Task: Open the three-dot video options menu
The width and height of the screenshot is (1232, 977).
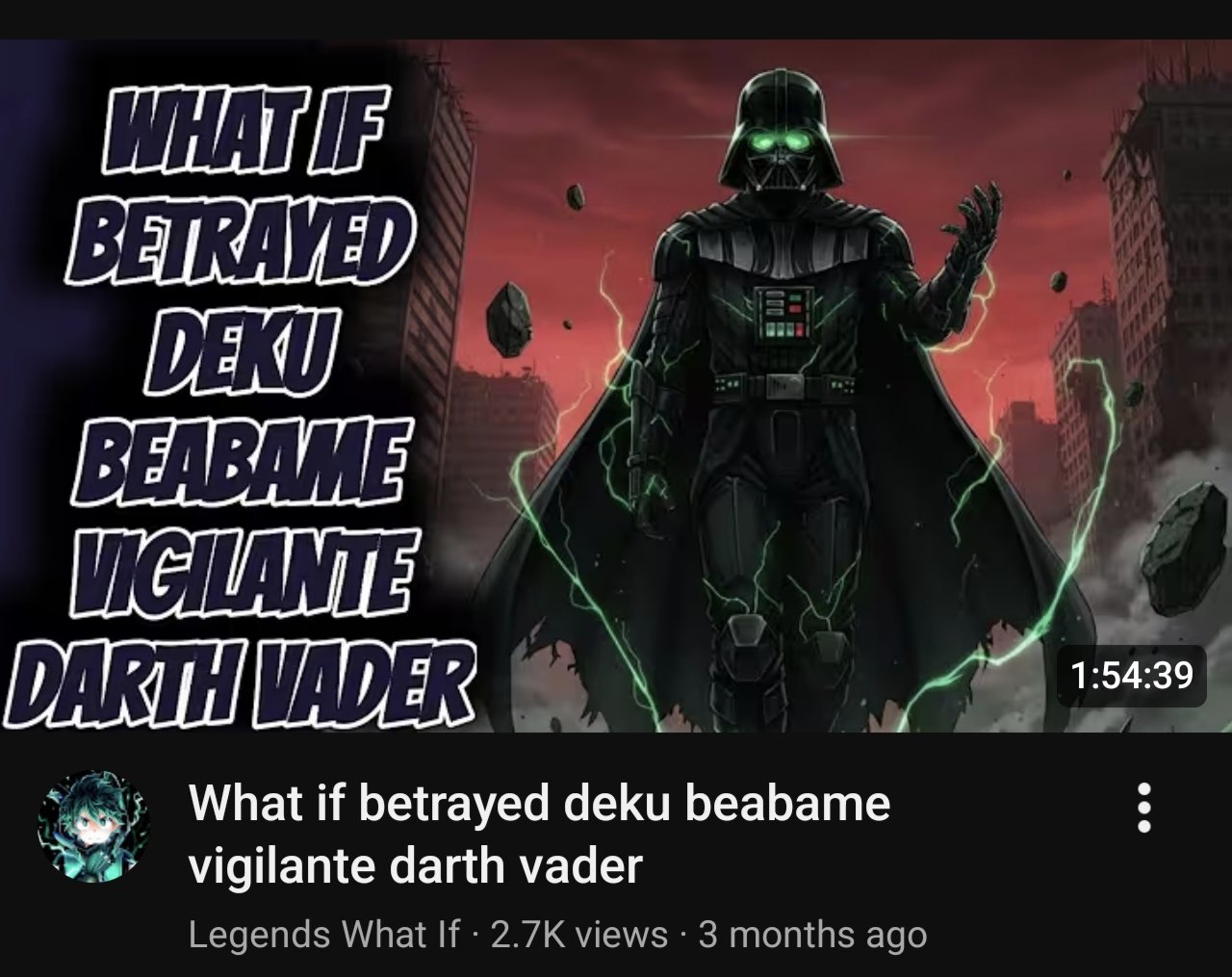Action: coord(1143,807)
